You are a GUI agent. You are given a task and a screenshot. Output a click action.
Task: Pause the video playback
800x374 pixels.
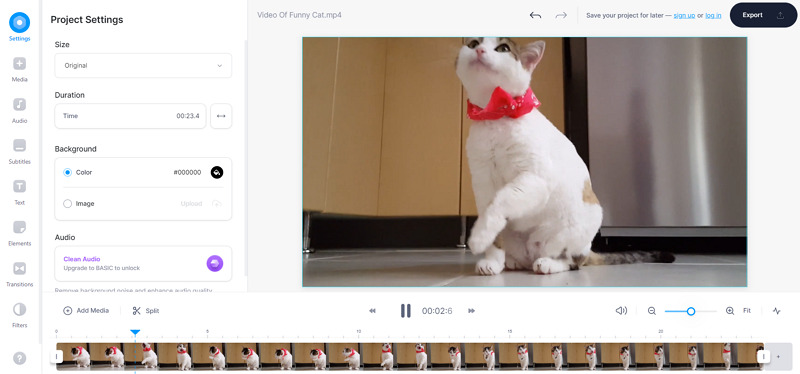coord(406,311)
